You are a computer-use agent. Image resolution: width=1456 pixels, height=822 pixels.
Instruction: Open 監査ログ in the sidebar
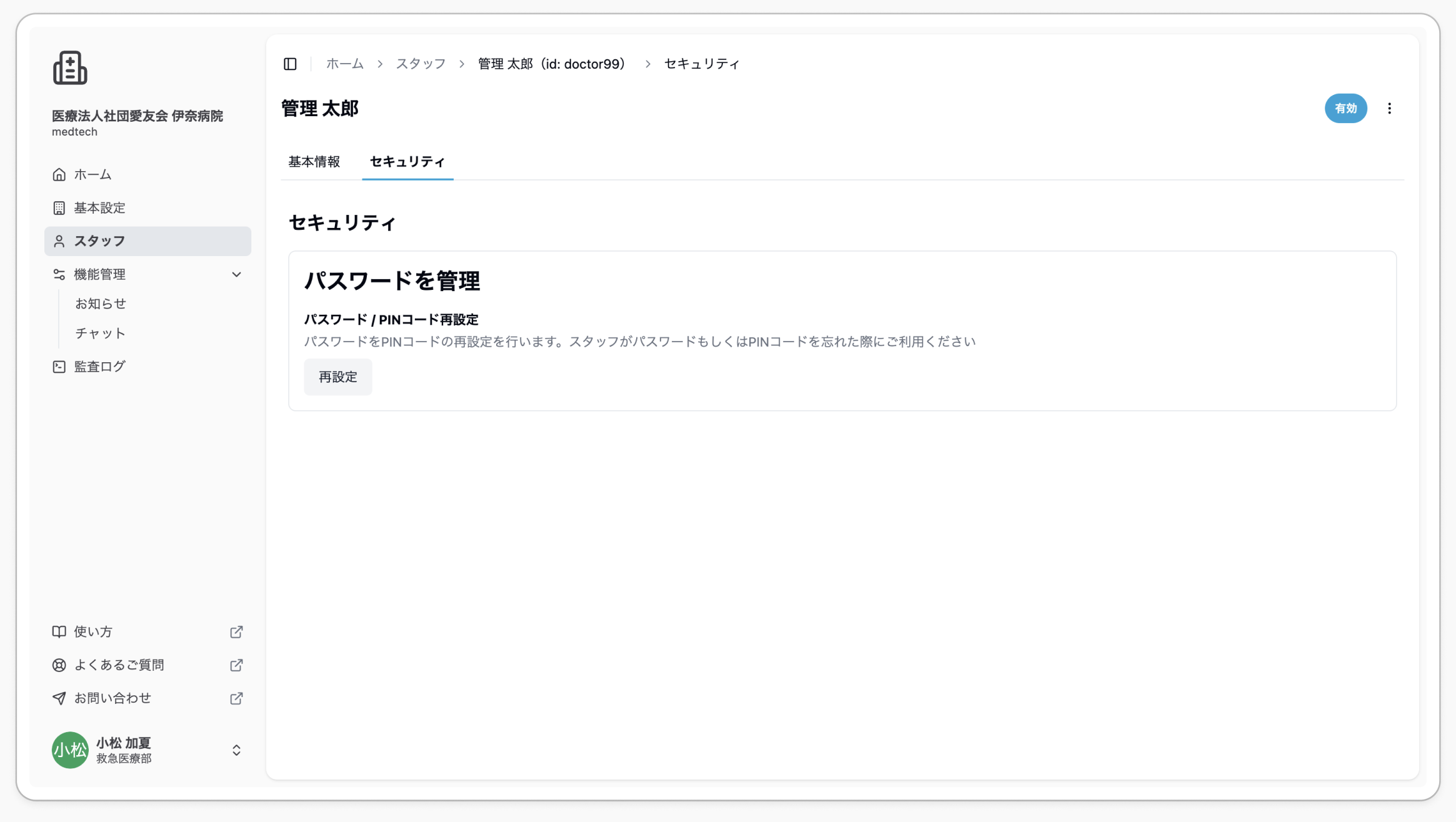[147, 367]
